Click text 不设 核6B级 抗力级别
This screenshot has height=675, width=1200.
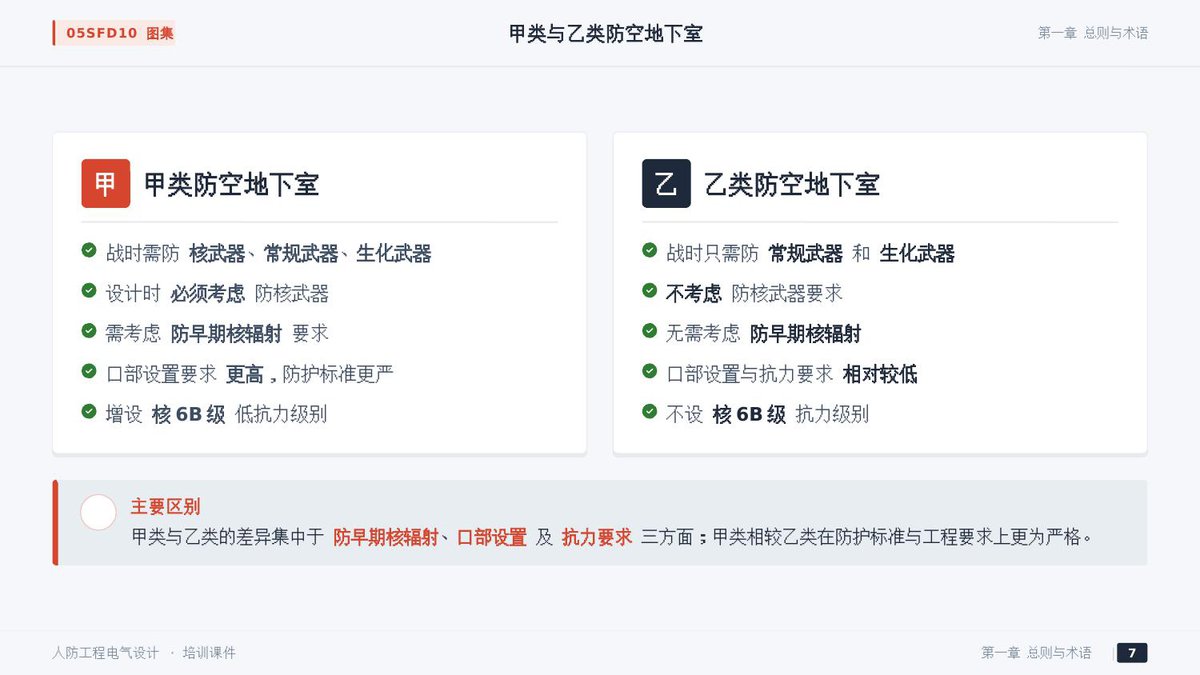(x=767, y=414)
